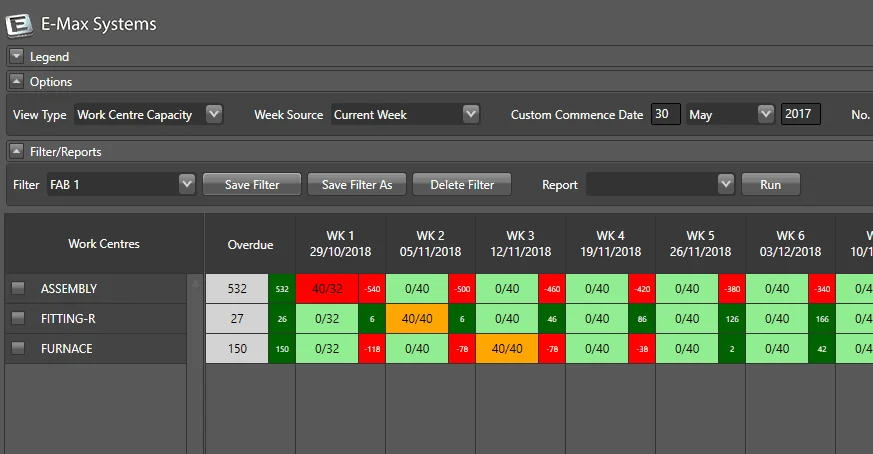
Task: Click the 0/32 FURNACE WK 1 cell
Action: [x=327, y=349]
